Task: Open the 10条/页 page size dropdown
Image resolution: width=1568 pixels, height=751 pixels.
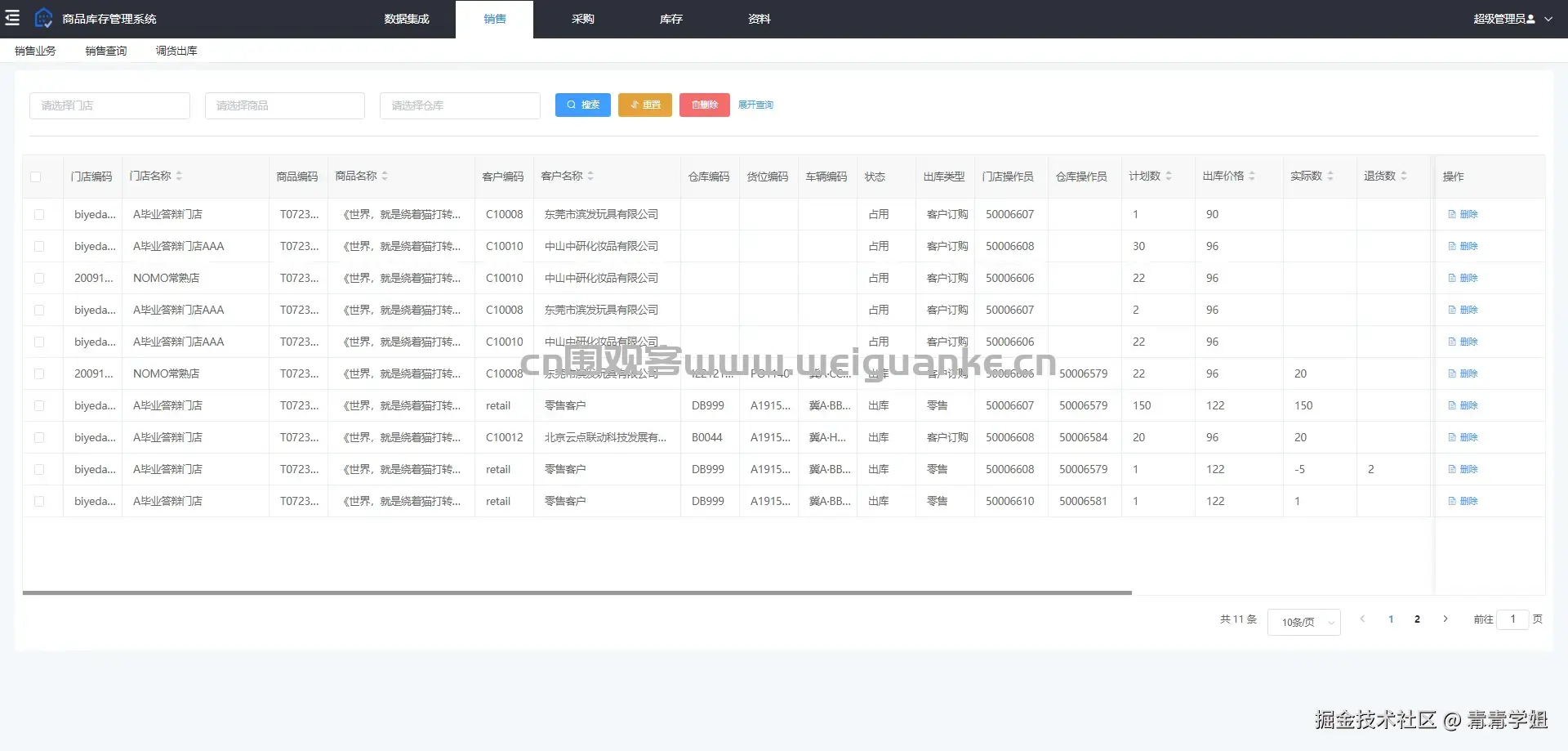Action: 1304,622
